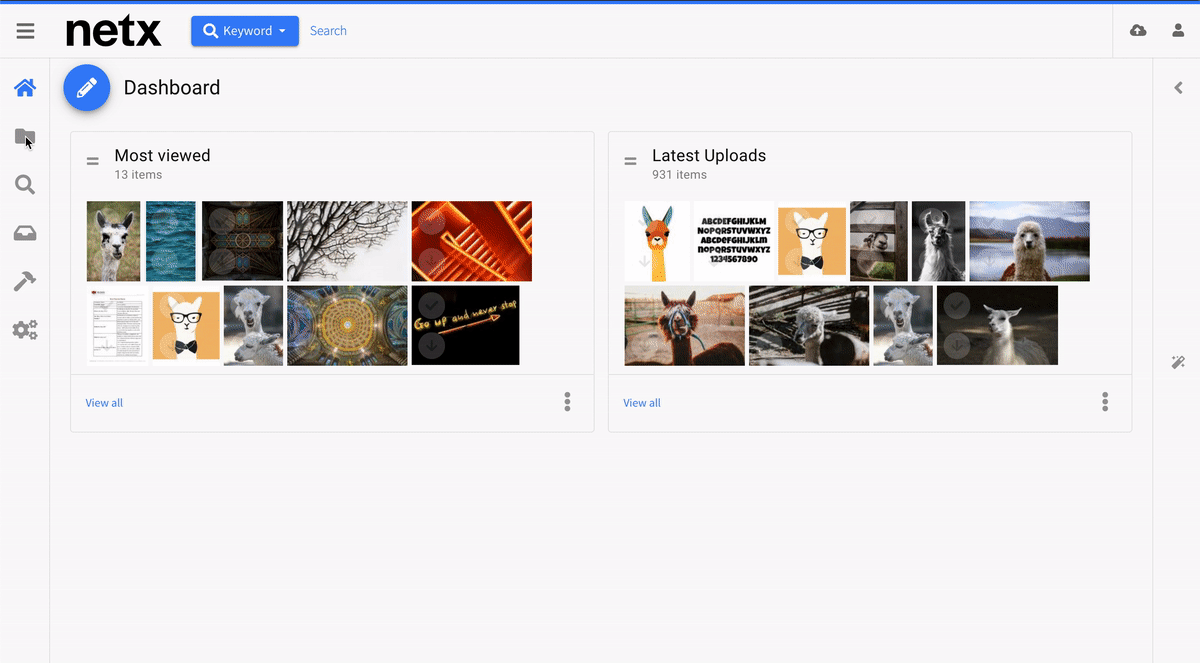Open the golden dome ceiling thumbnail
1200x663 pixels.
point(347,325)
